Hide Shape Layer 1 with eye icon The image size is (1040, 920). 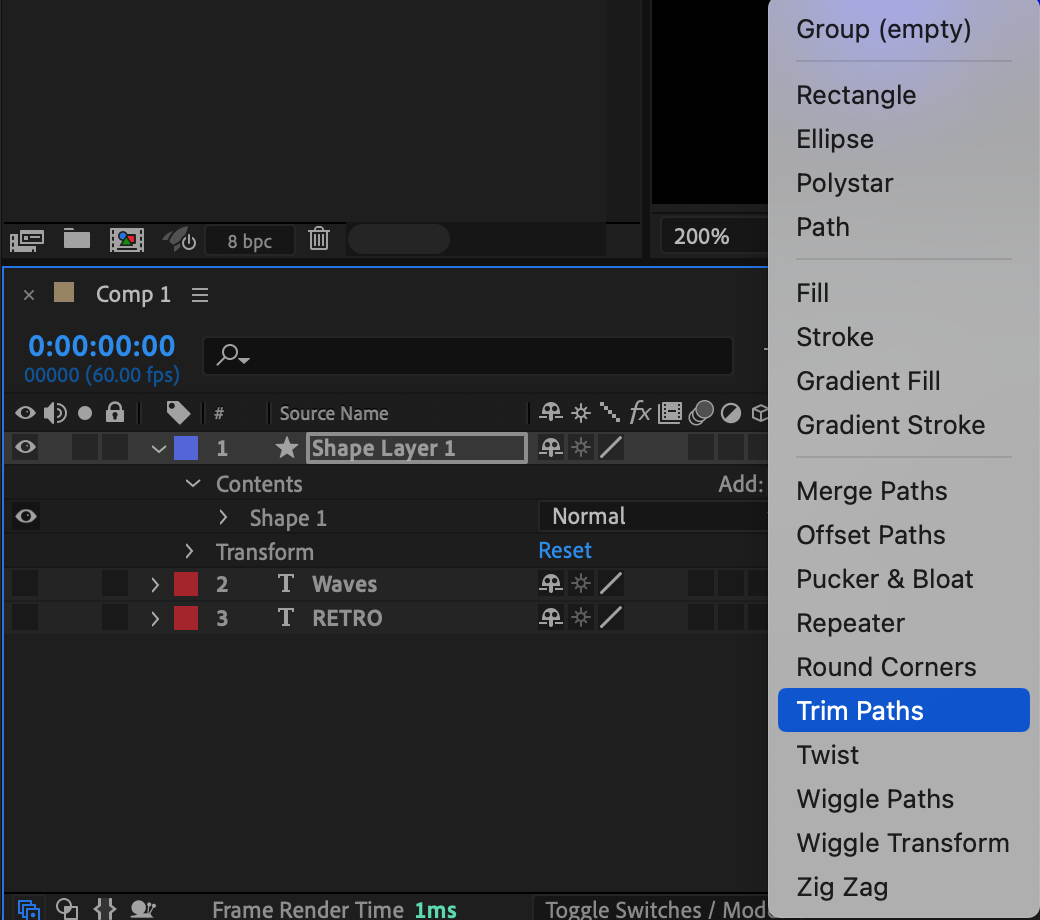coord(25,448)
